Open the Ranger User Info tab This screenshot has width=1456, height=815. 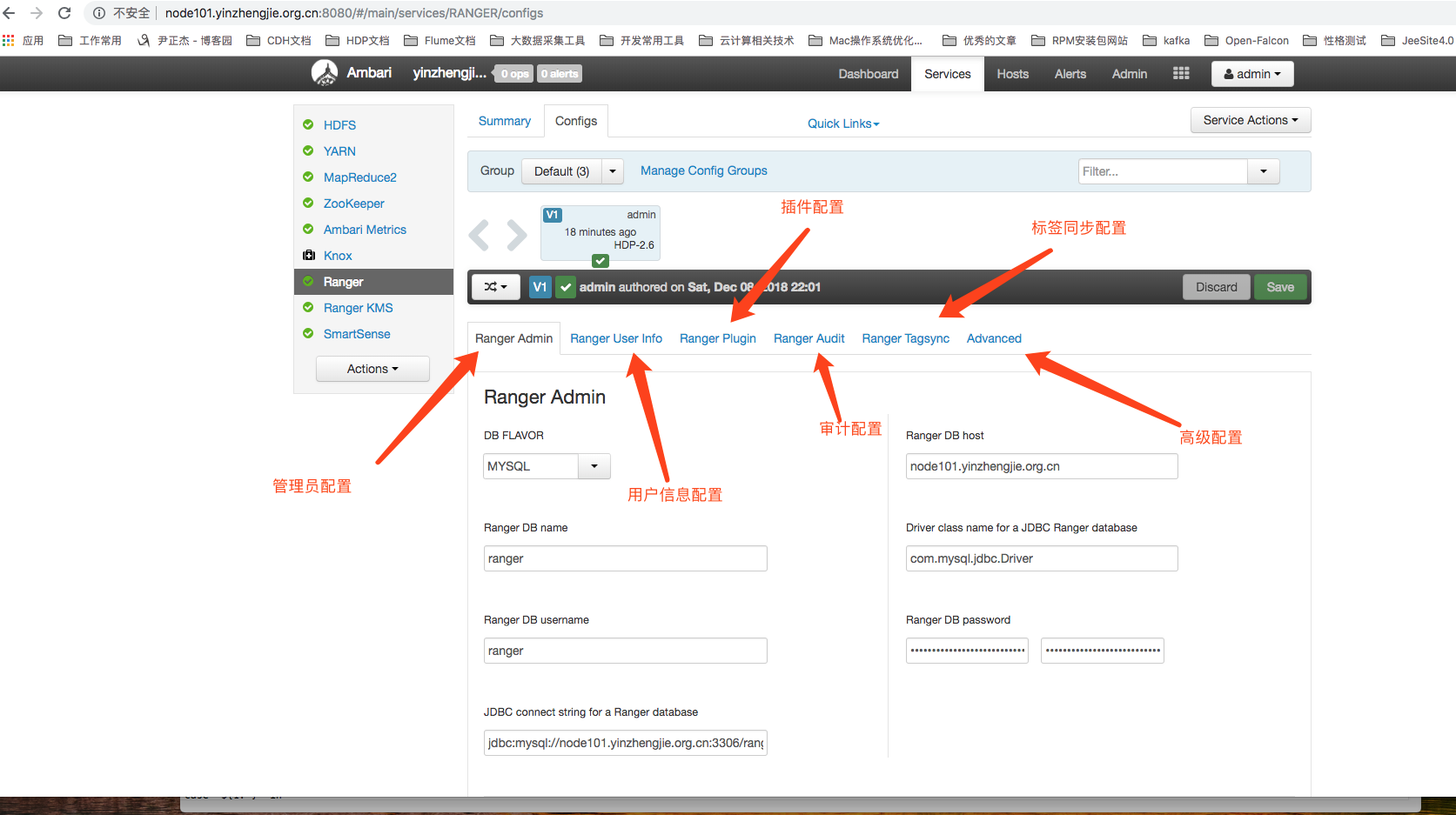pos(616,338)
